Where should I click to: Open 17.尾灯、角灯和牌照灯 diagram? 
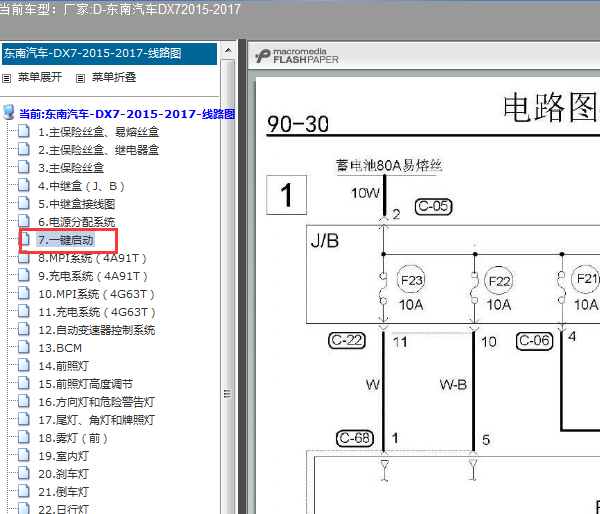tap(96, 420)
